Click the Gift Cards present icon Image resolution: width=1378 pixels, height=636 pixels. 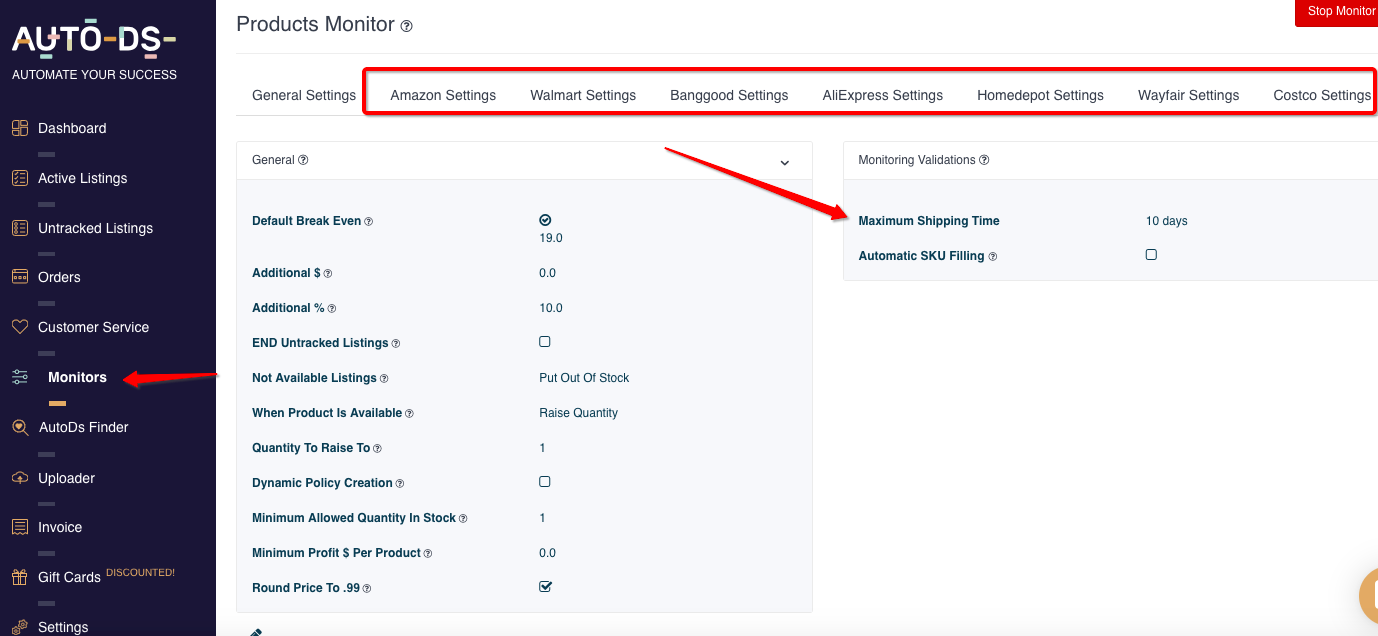point(19,577)
